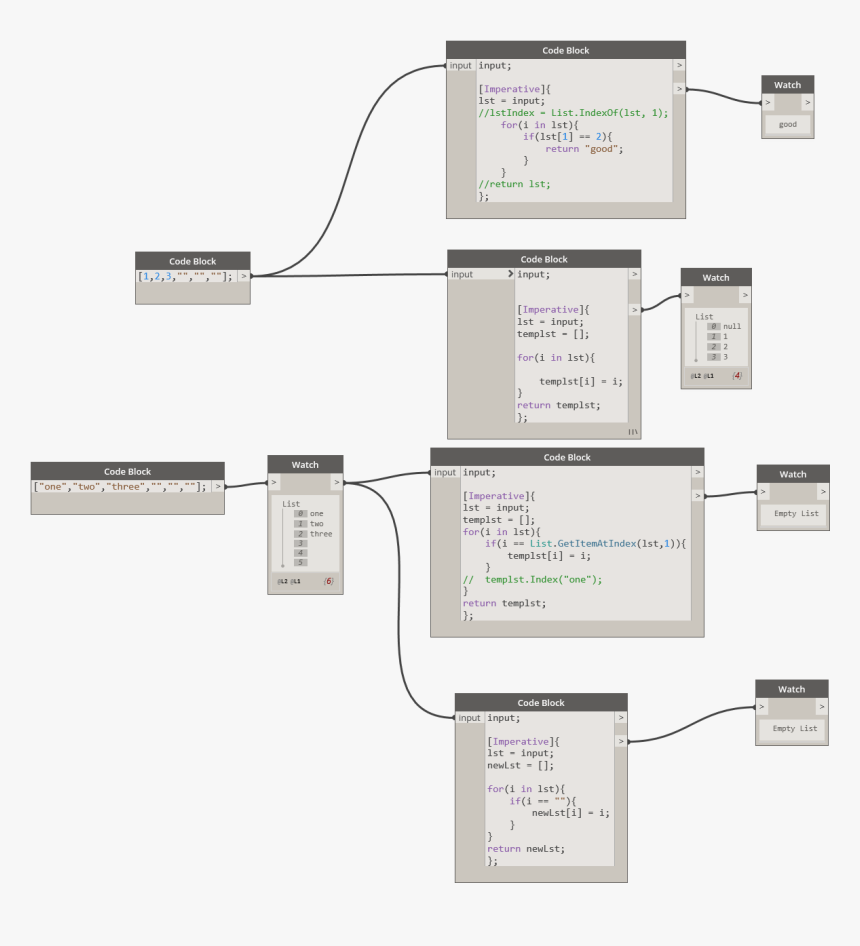The width and height of the screenshot is (860, 946).
Task: Click the {6} list count indicator
Action: tap(329, 581)
